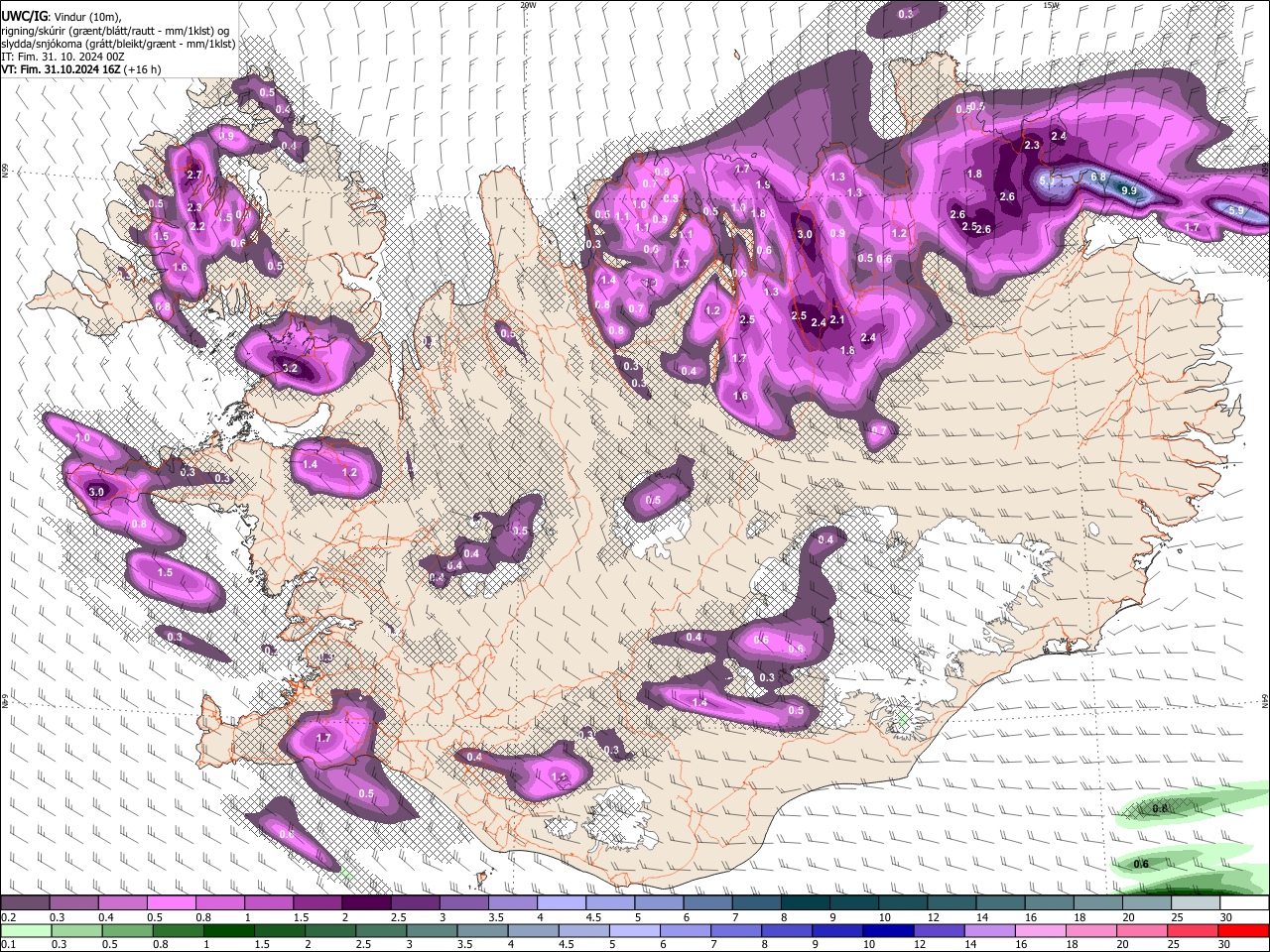Click the red 30 swatch in lower legend

tap(1243, 930)
